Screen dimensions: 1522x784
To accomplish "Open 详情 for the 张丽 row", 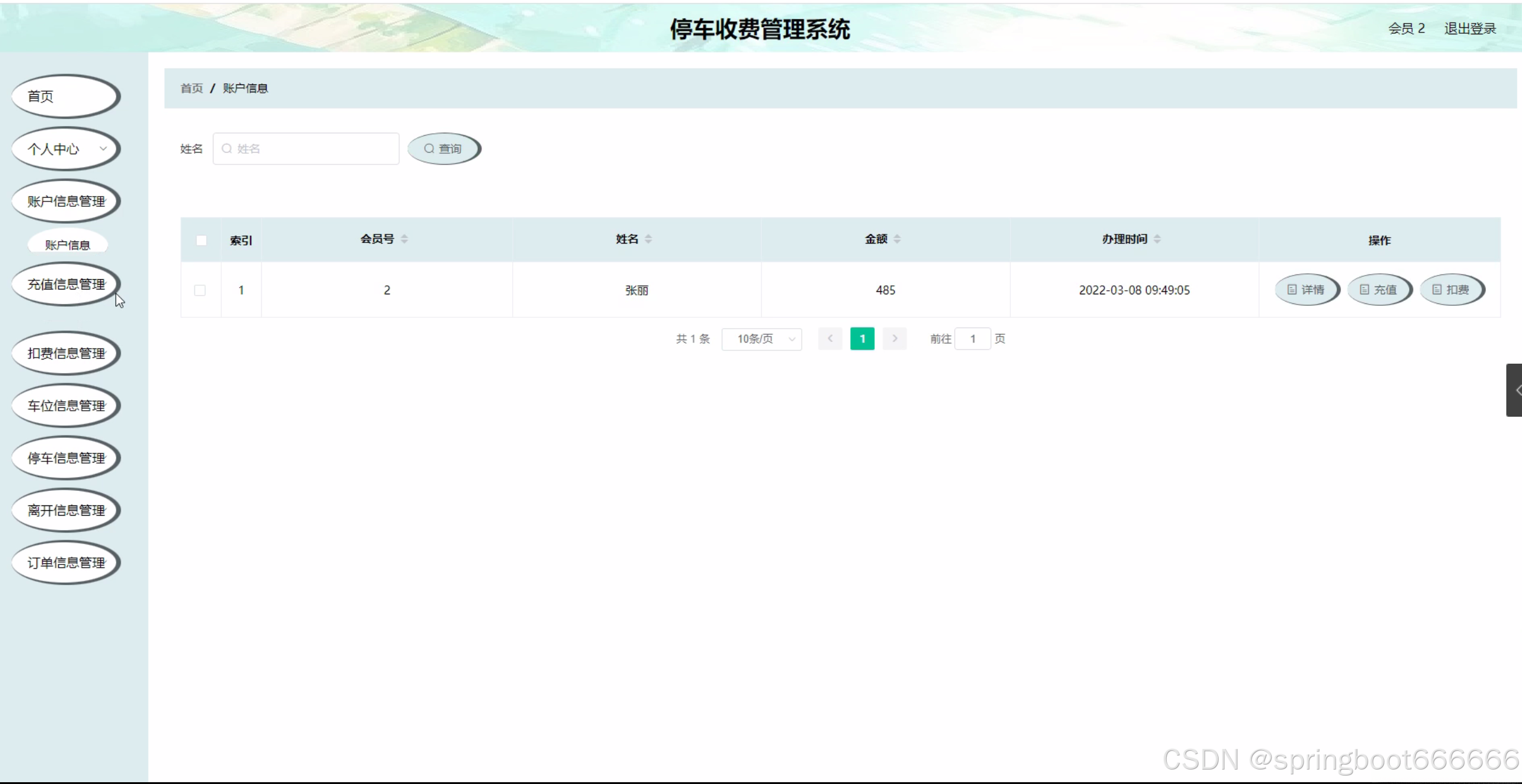I will pos(1307,290).
